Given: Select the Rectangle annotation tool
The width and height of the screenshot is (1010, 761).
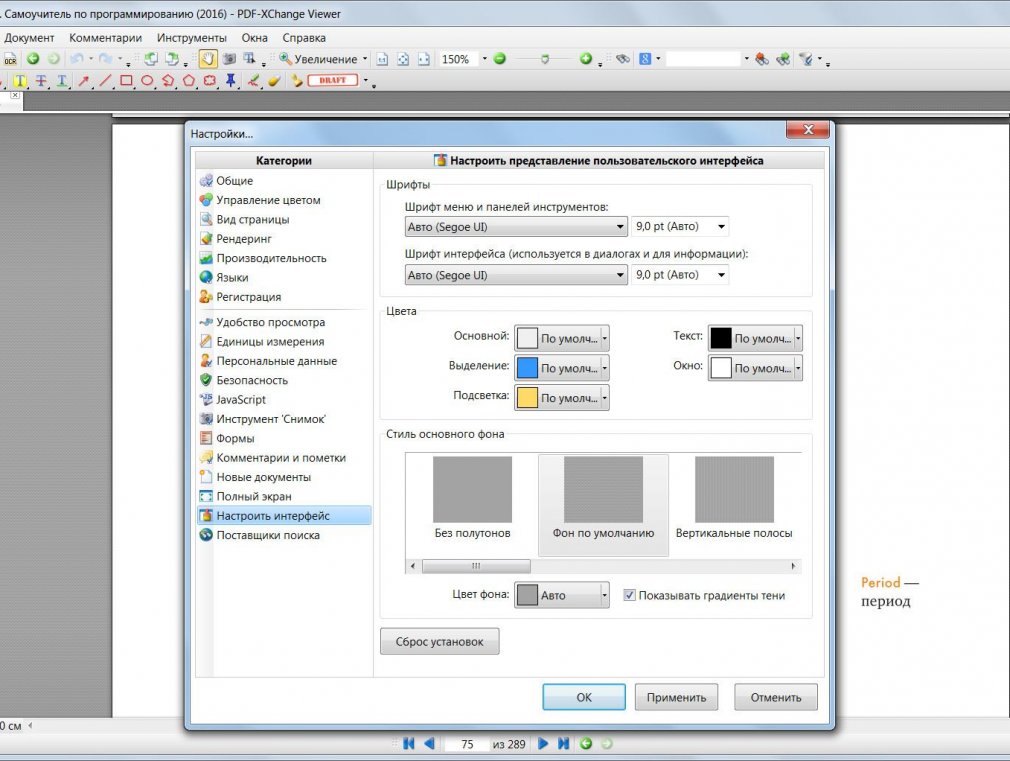Looking at the screenshot, I should coord(126,81).
